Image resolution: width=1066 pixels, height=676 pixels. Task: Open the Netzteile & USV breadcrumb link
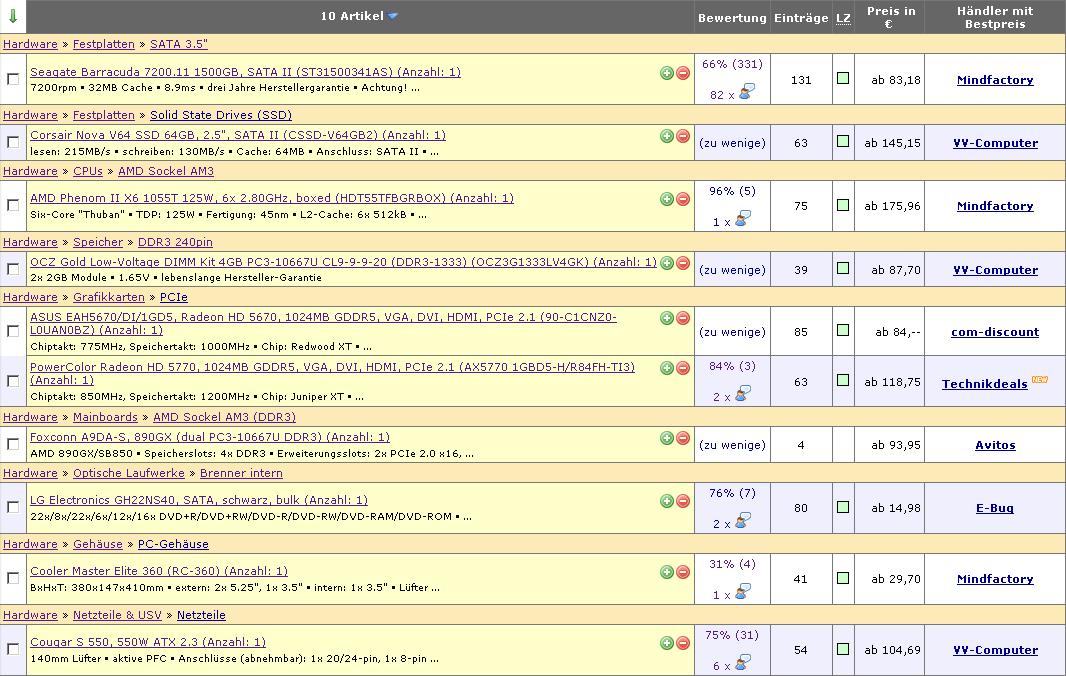click(x=118, y=615)
